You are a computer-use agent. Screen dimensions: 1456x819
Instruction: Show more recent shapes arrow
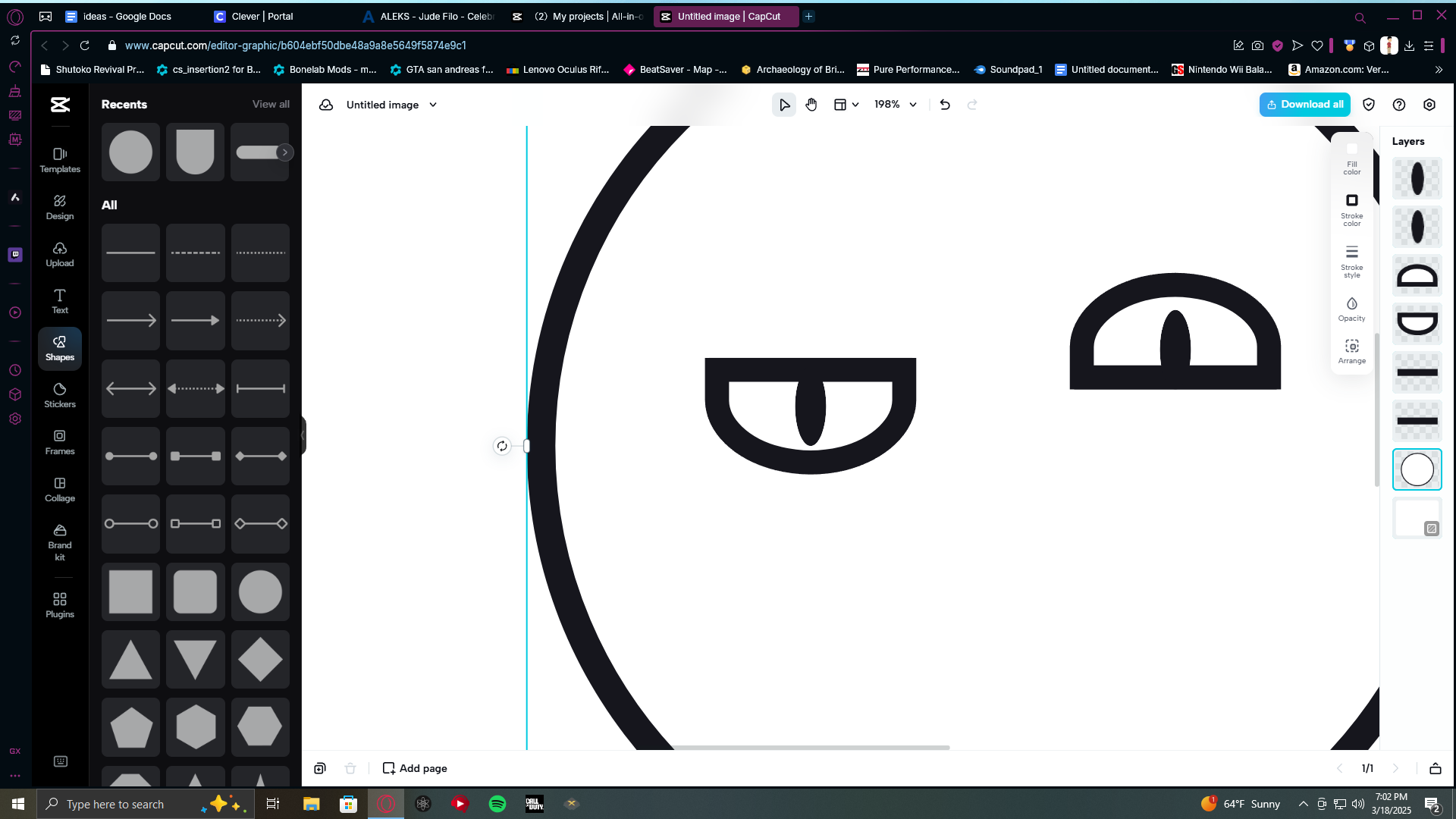284,152
